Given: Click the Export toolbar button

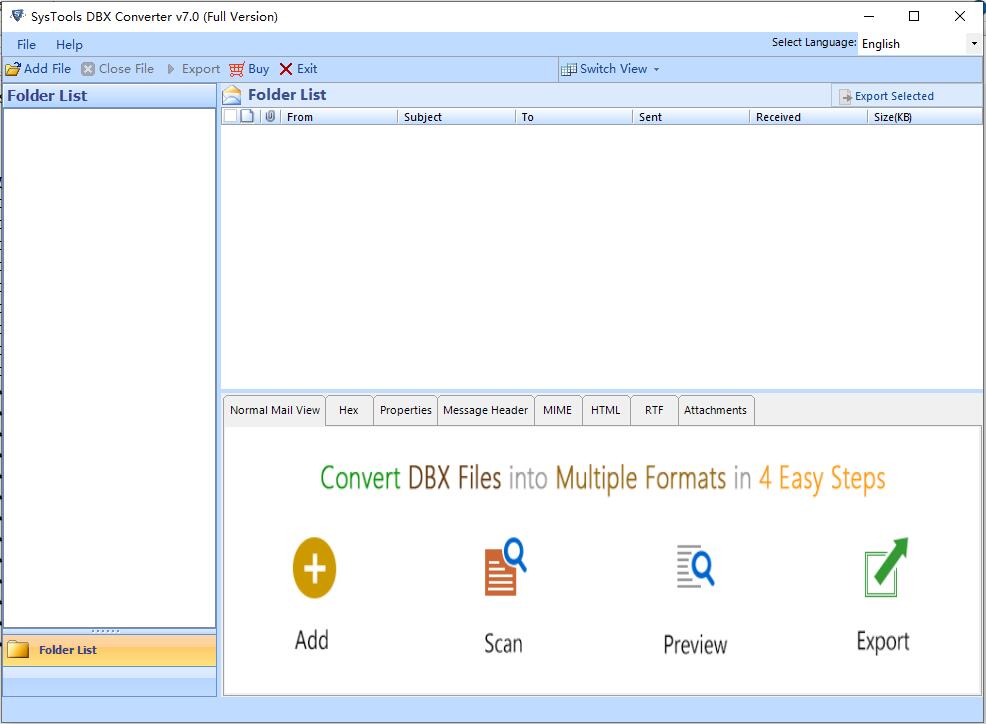Looking at the screenshot, I should 193,69.
